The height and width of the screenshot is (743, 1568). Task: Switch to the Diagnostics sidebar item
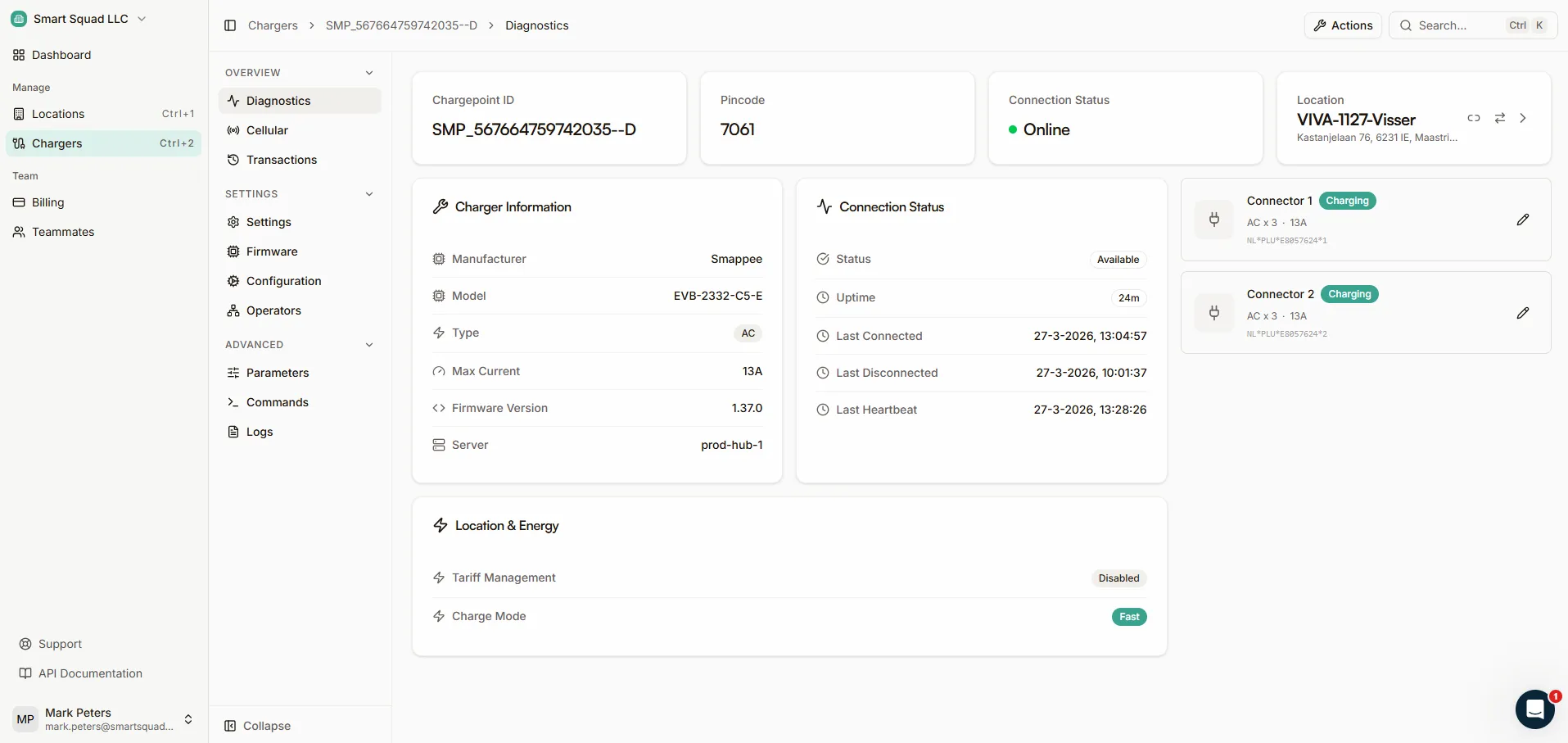point(278,100)
